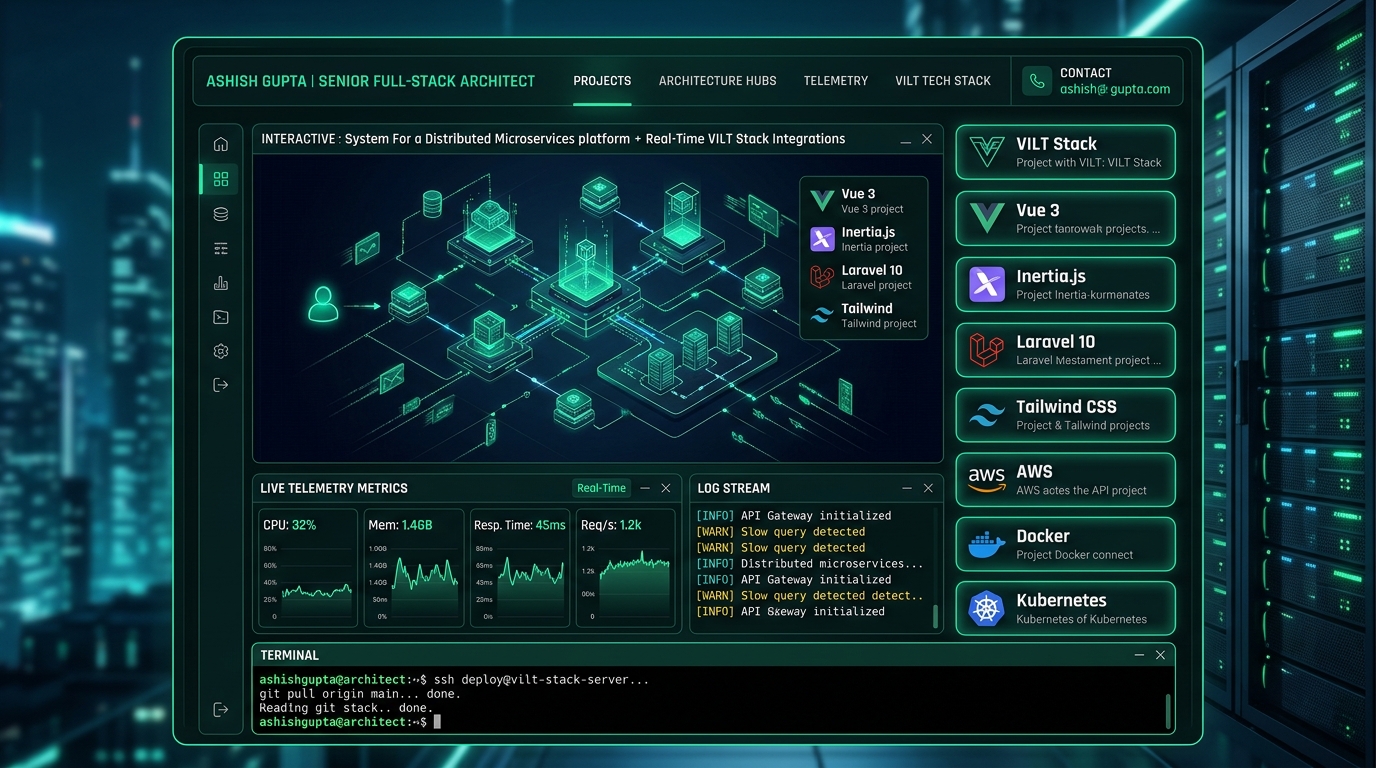Open the VILT Stack project card
This screenshot has height=768, width=1376.
point(1065,152)
